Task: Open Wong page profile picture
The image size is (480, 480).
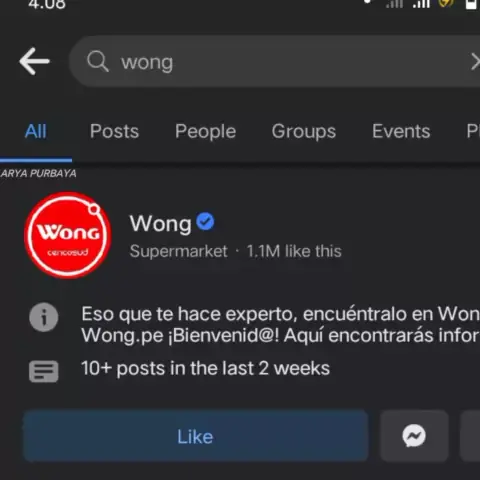Action: click(x=68, y=235)
